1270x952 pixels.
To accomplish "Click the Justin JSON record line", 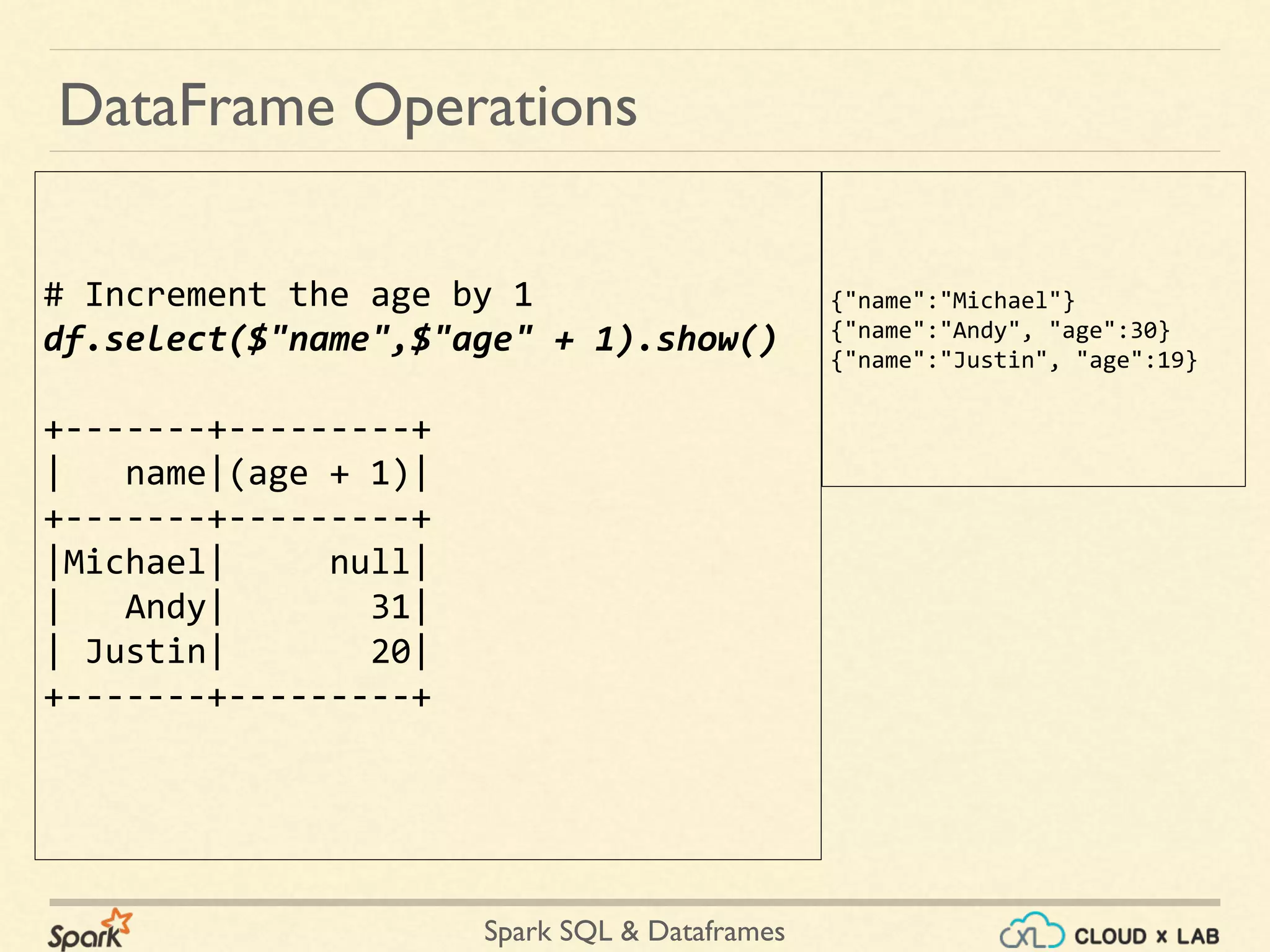I will (x=1013, y=360).
